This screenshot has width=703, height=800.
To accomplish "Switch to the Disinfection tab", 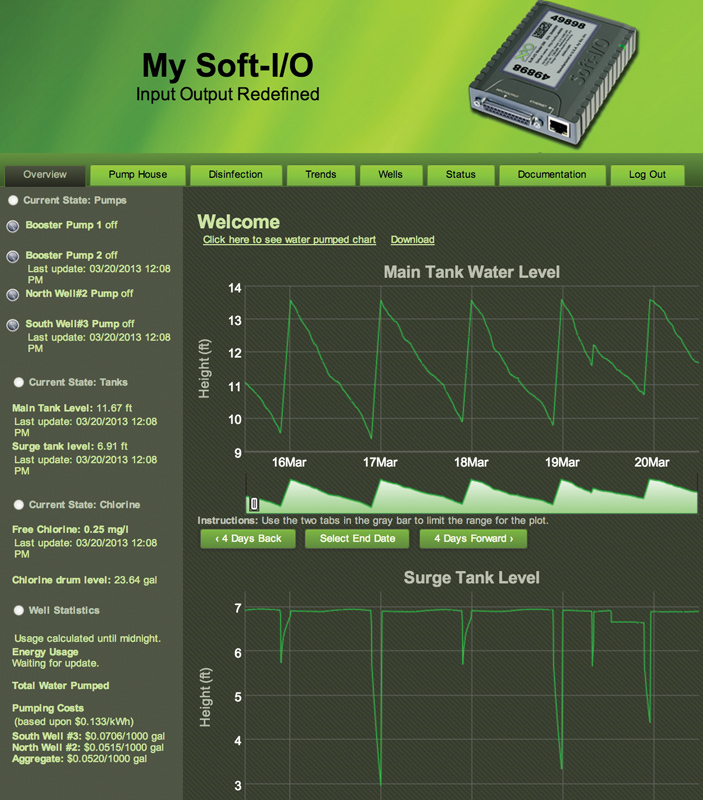I will tap(235, 175).
